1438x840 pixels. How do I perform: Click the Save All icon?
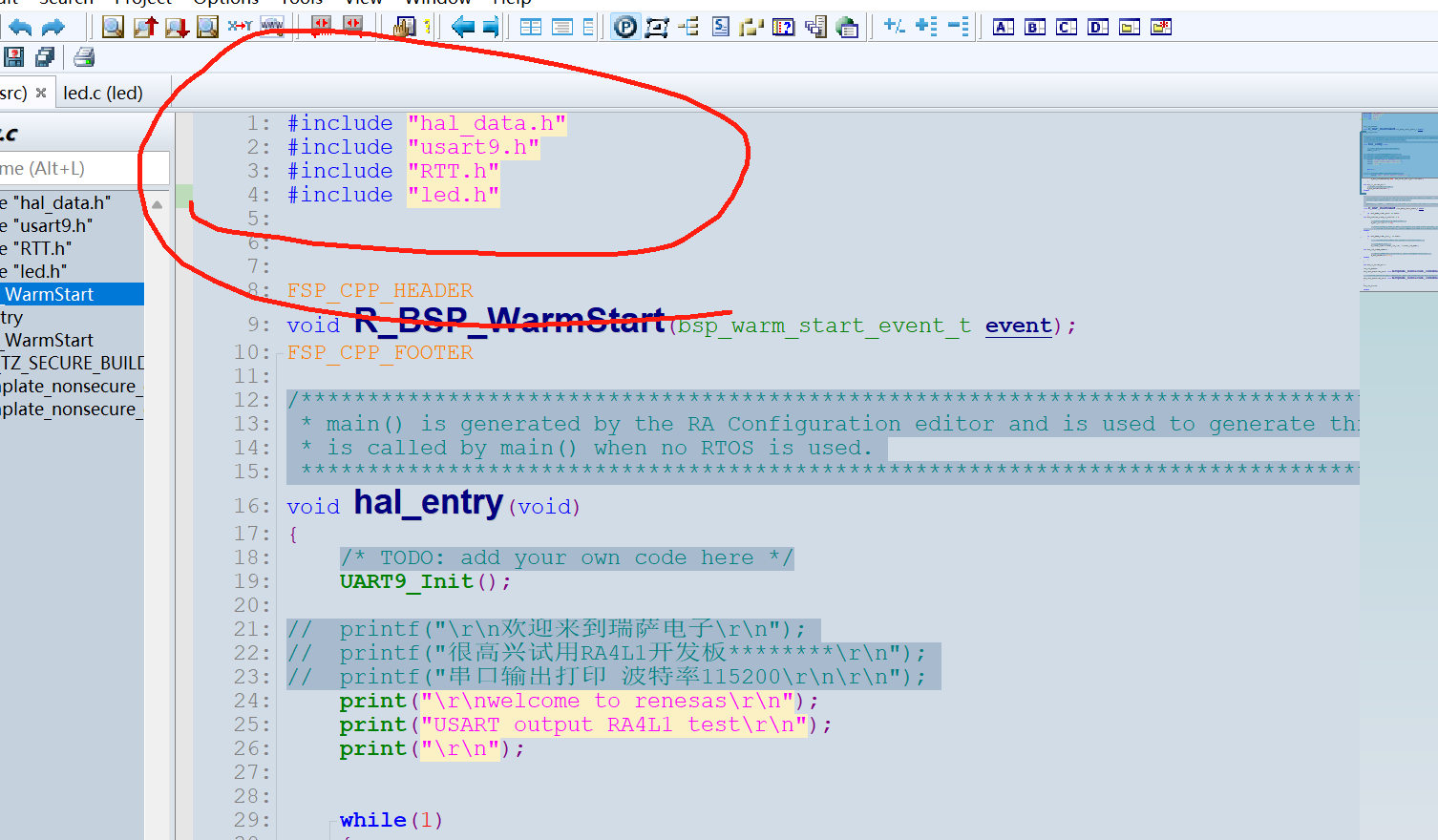[45, 57]
